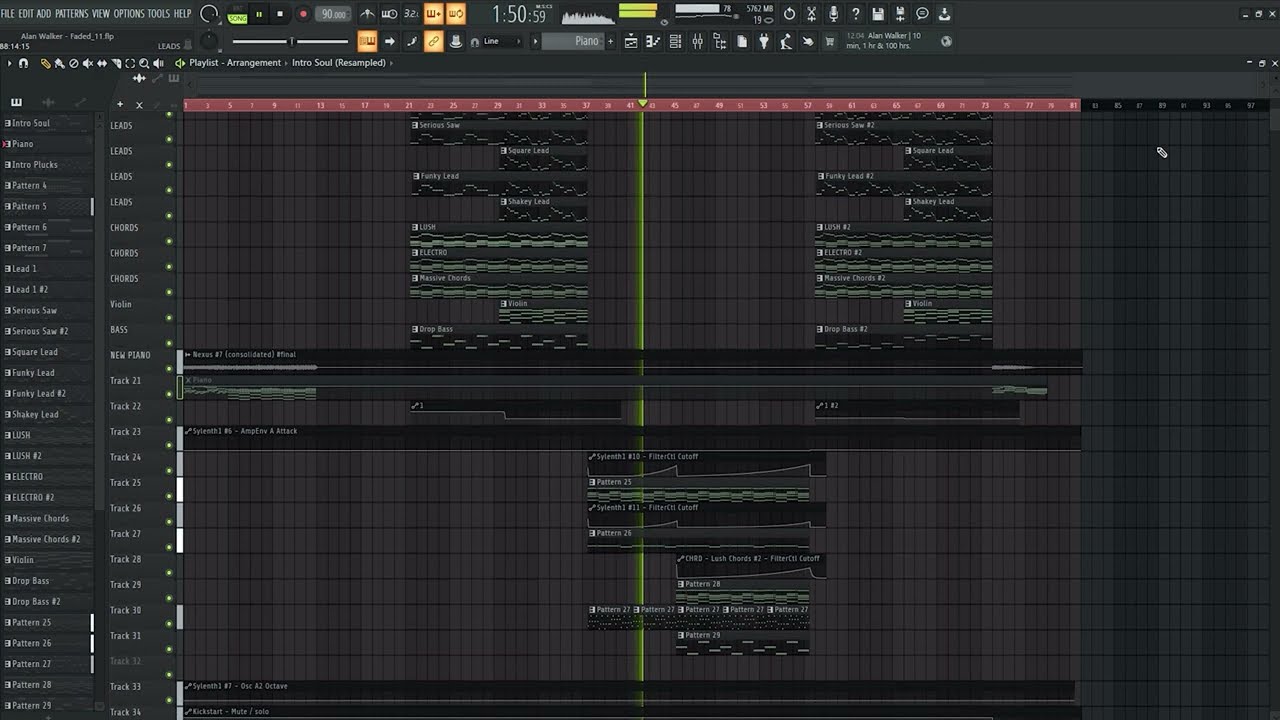1280x720 pixels.
Task: Open the shop cart icon
Action: click(829, 41)
